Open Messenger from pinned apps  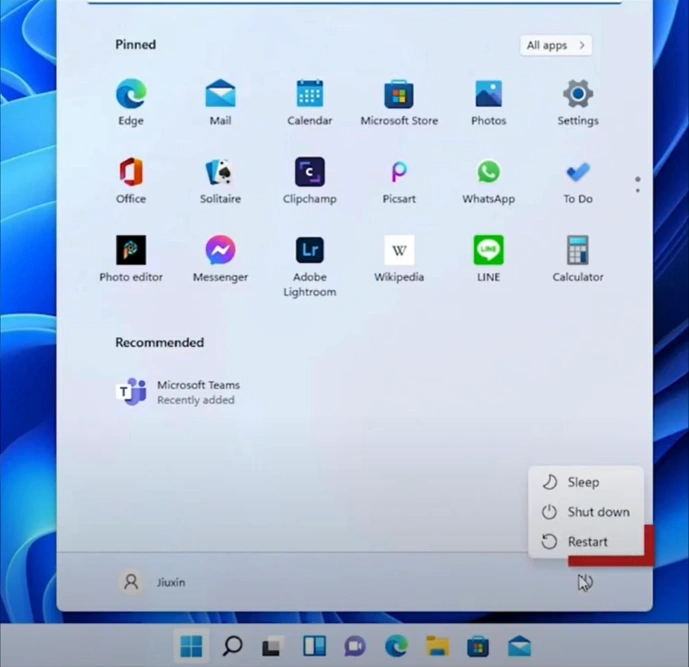pyautogui.click(x=220, y=258)
